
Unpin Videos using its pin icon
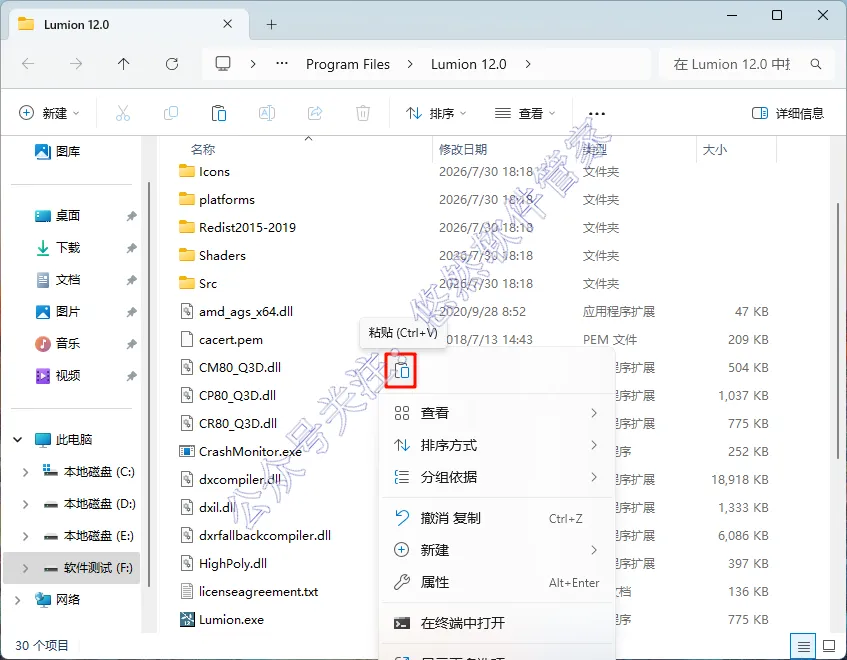[x=131, y=376]
